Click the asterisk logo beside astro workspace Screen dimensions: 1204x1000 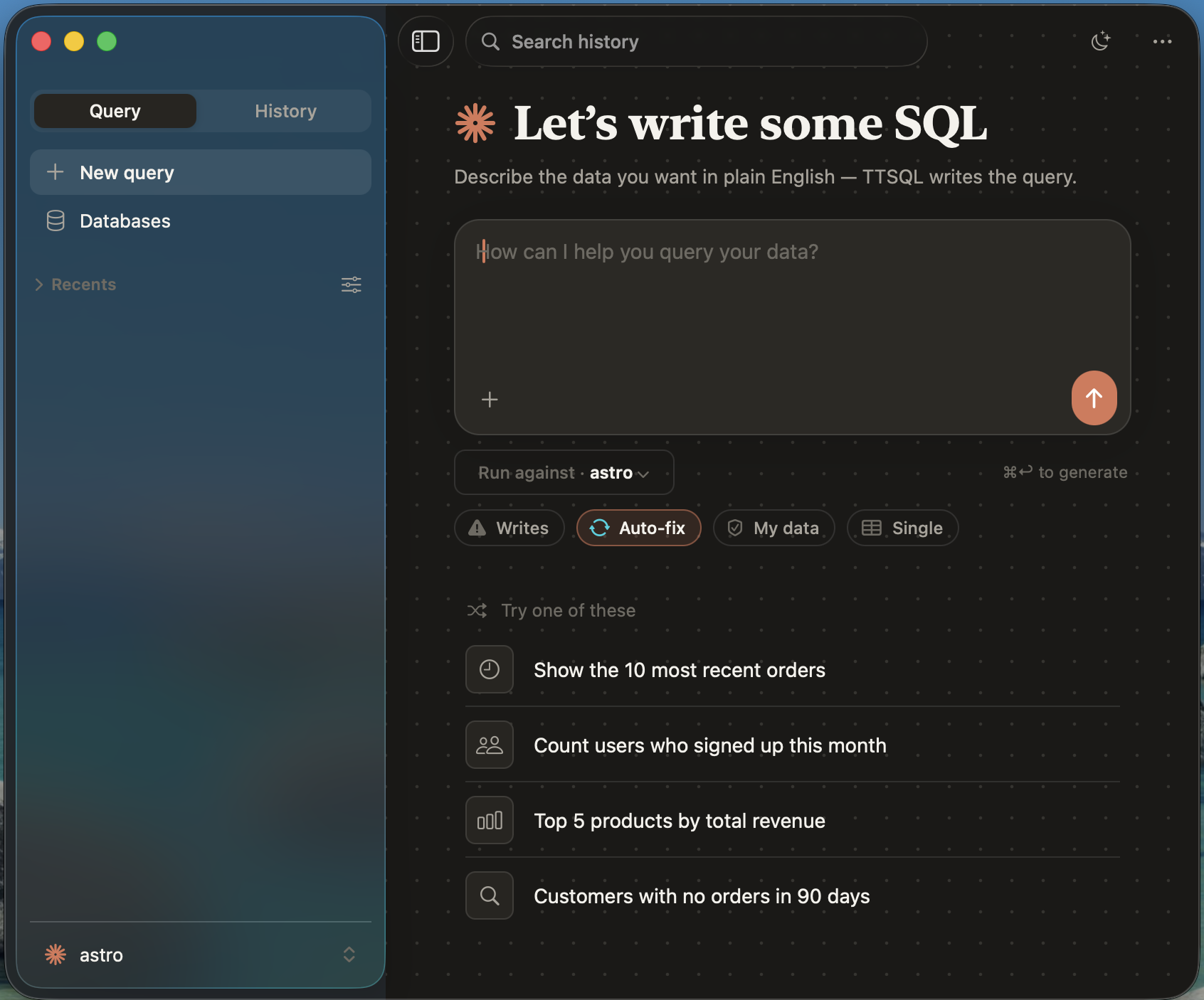56,954
